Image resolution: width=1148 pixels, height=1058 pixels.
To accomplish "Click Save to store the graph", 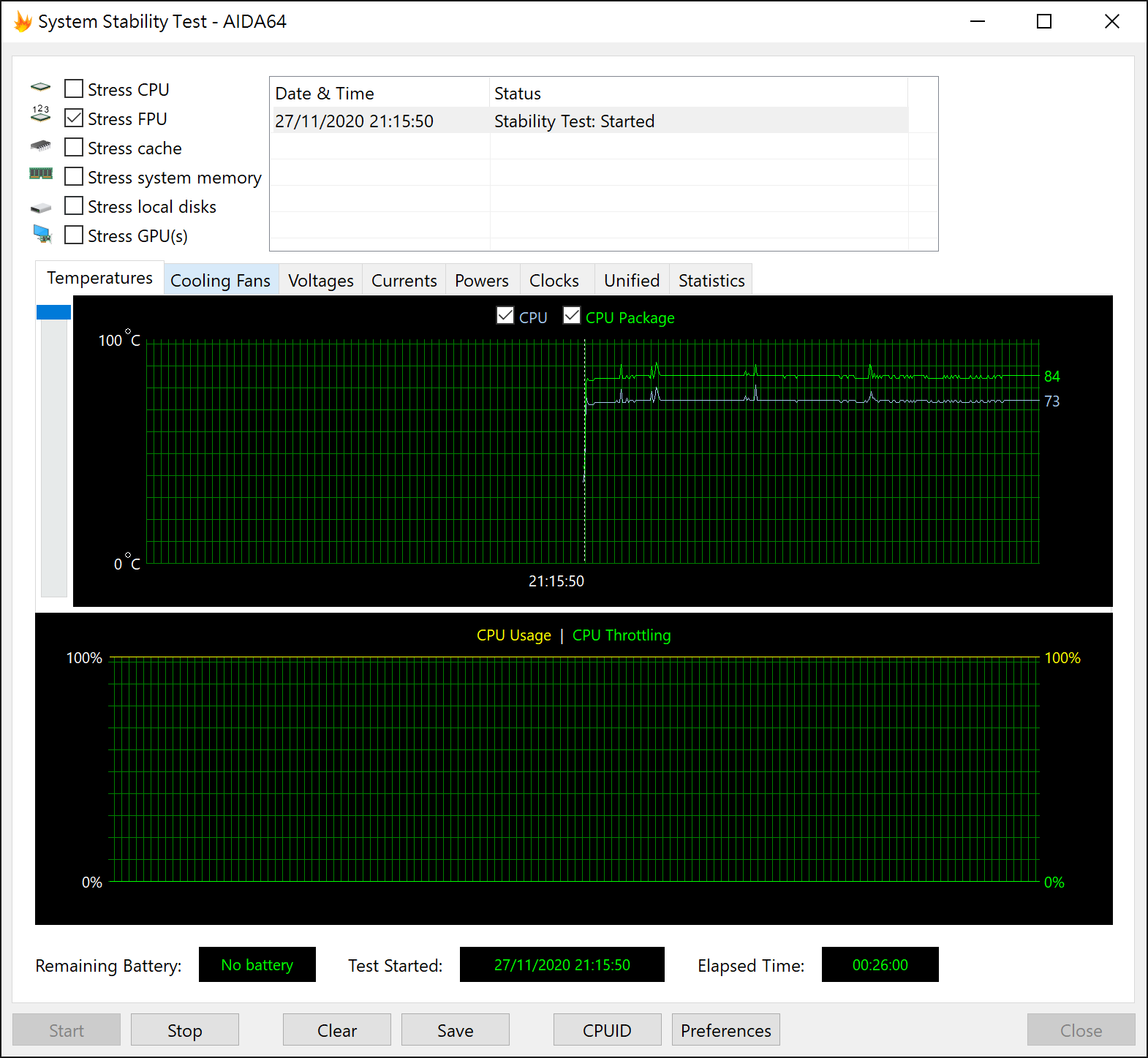I will (456, 1029).
